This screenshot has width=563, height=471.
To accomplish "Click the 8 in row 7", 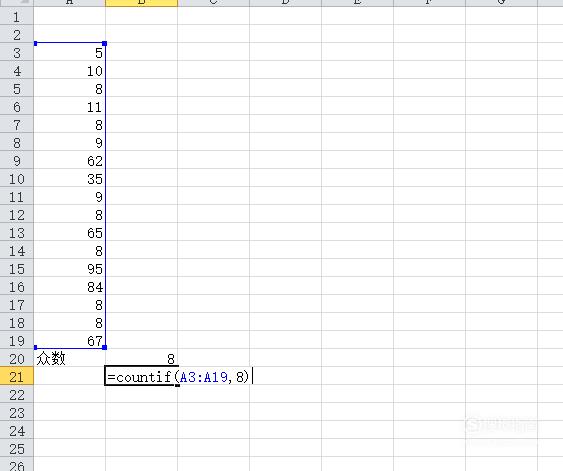I will click(70, 124).
